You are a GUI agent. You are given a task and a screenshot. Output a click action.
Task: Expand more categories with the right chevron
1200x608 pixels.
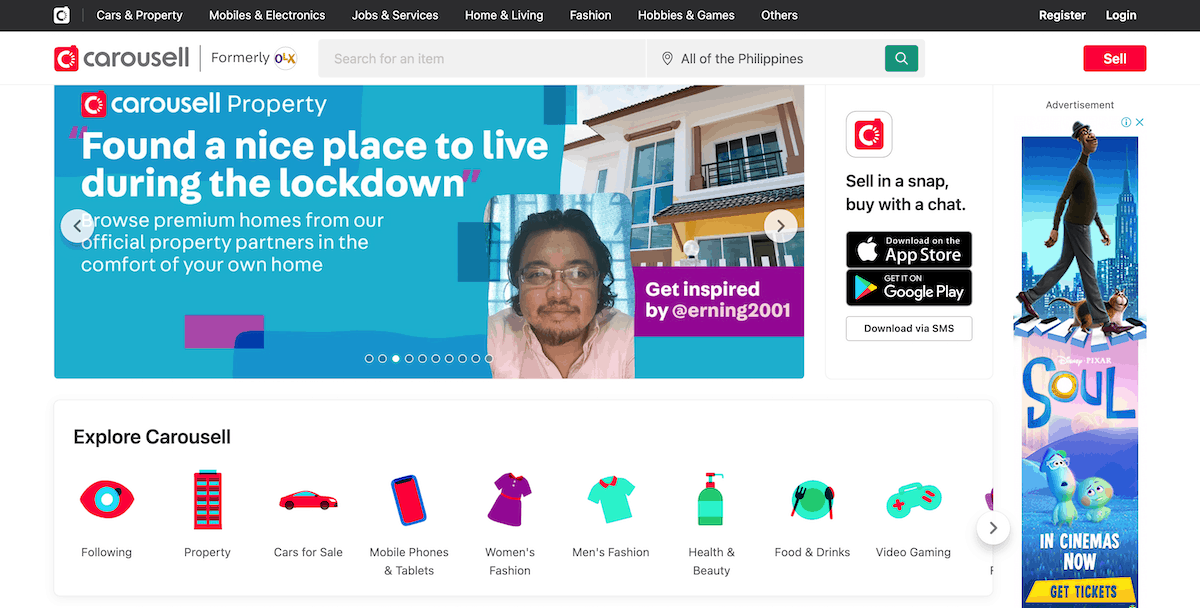(993, 527)
